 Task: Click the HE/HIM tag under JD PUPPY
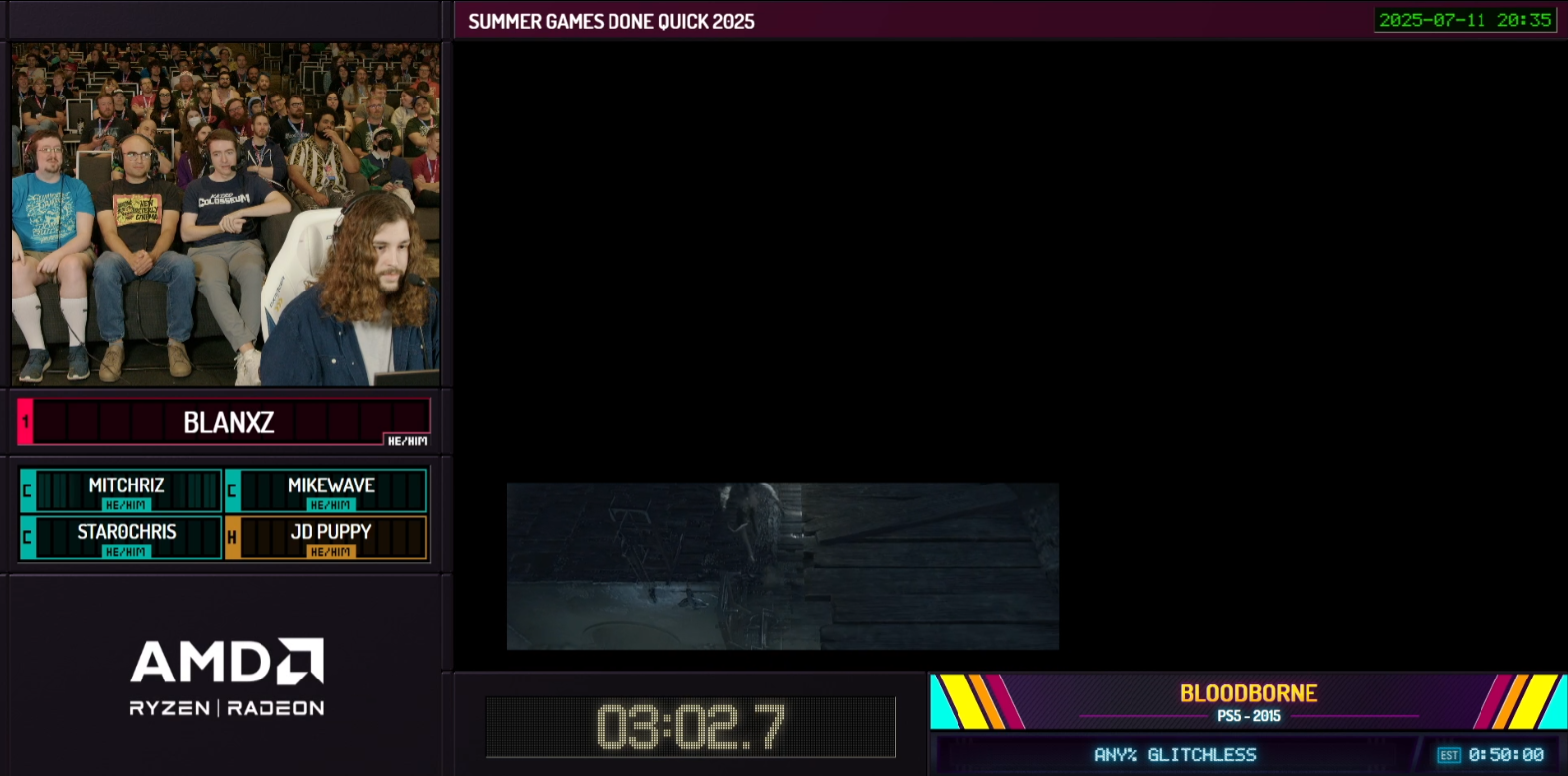click(x=331, y=552)
